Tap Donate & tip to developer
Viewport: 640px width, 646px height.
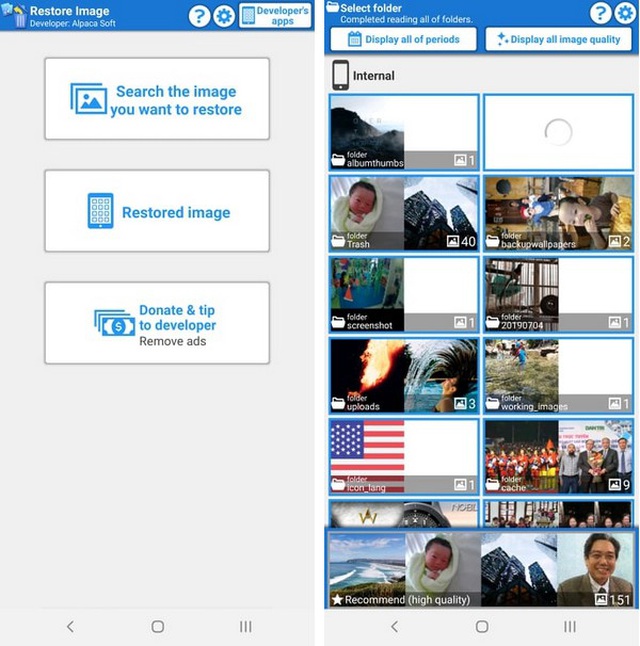(157, 323)
